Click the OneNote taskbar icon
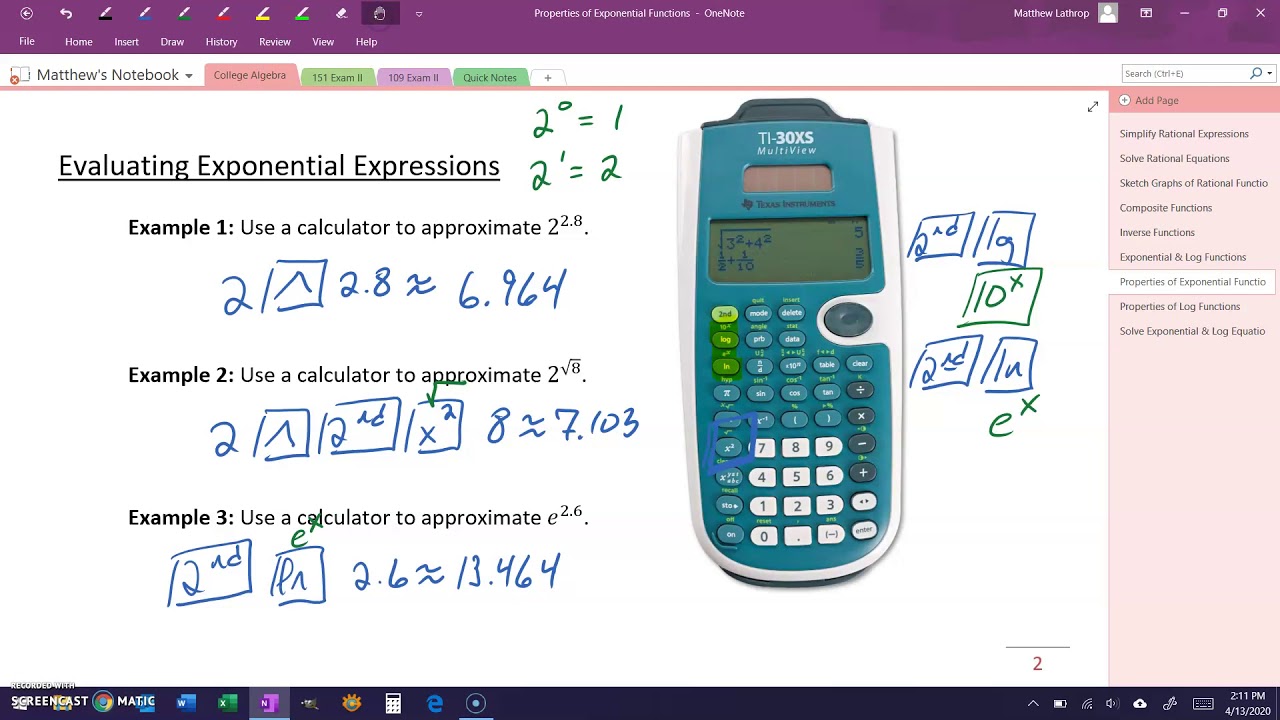The width and height of the screenshot is (1280, 720). coord(267,703)
